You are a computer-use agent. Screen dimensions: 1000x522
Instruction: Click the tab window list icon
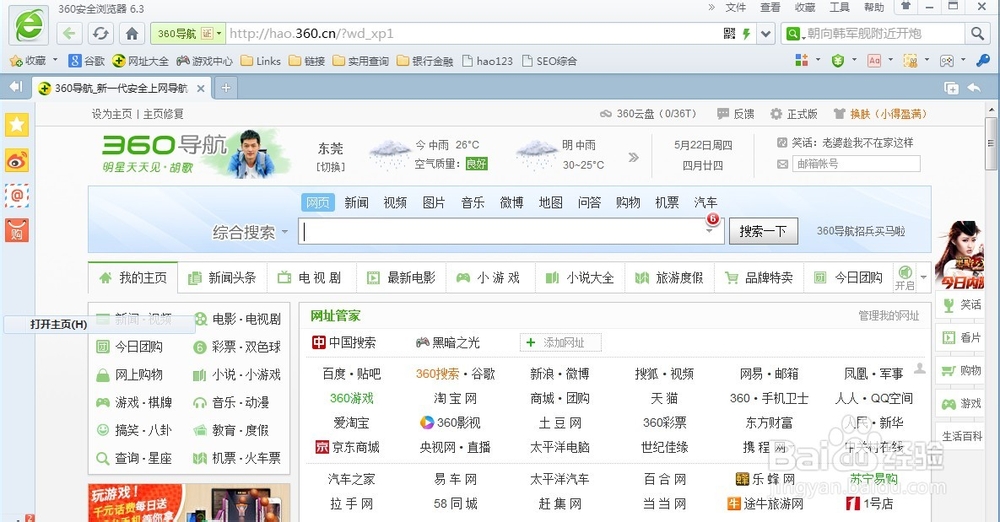951,88
